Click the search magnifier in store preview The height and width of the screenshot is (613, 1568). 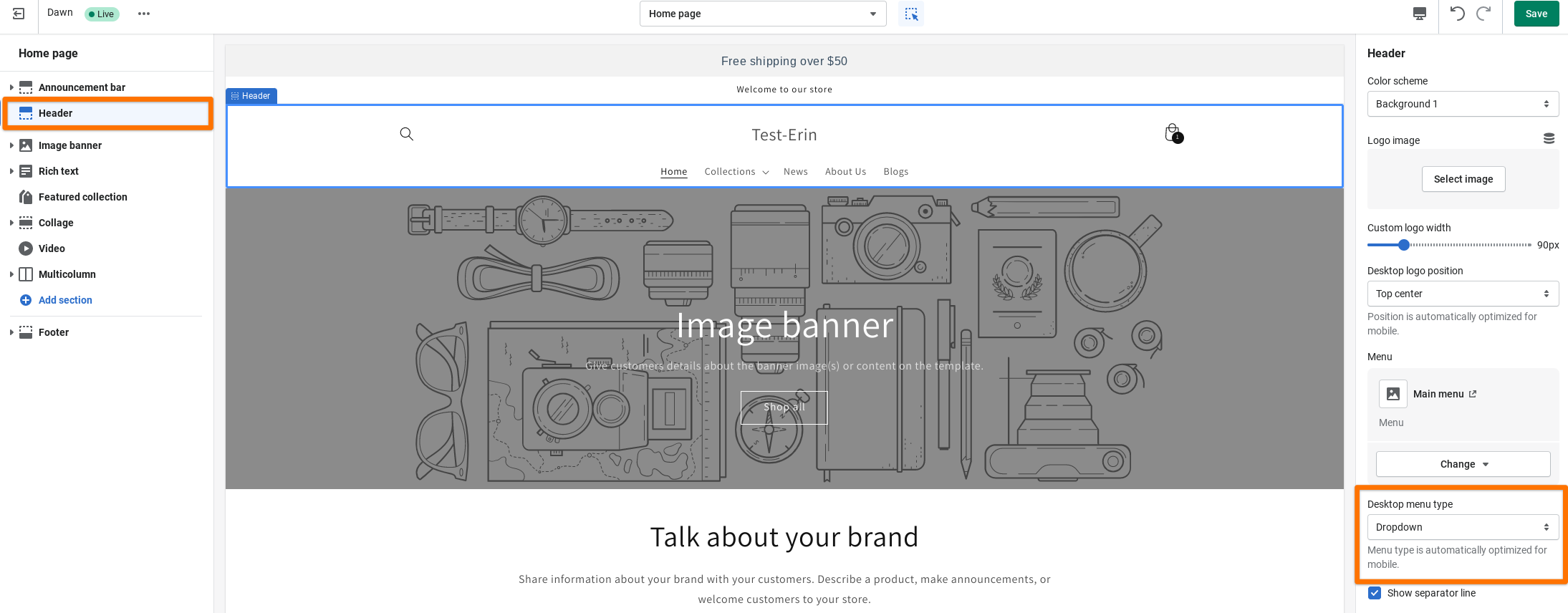click(406, 134)
